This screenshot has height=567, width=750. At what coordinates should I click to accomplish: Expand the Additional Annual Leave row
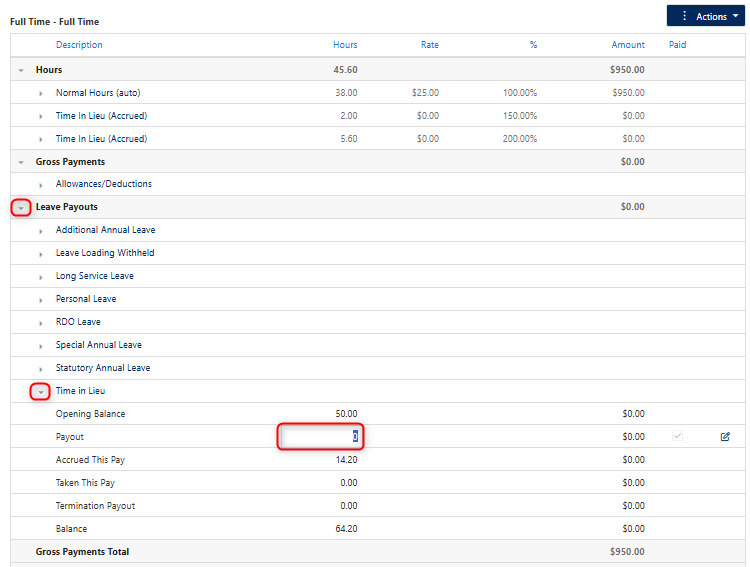41,231
